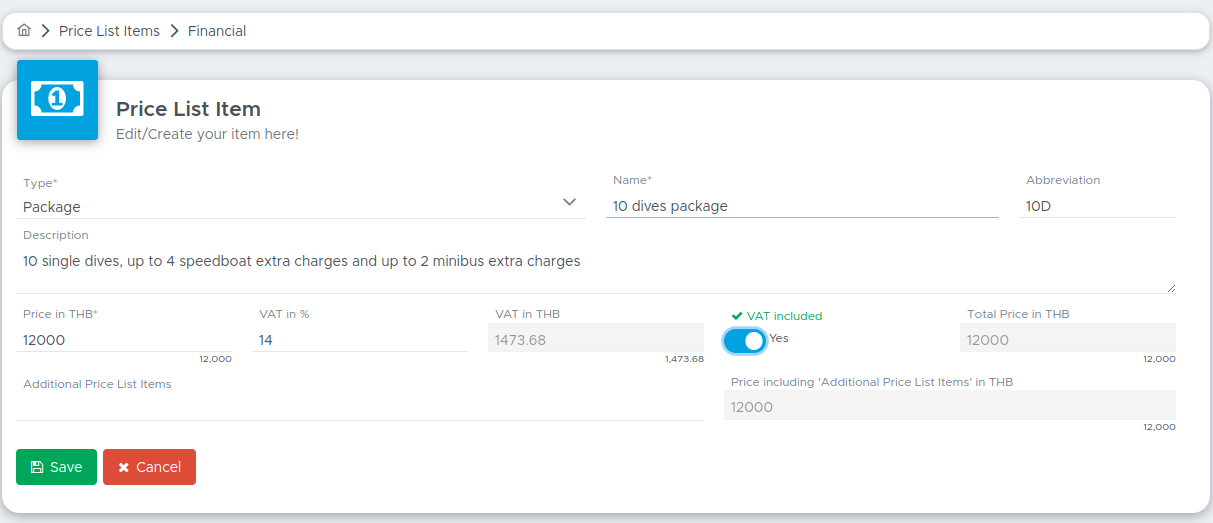The image size is (1213, 523).
Task: Click the 'Additional Price List Items' label
Action: [x=97, y=384]
